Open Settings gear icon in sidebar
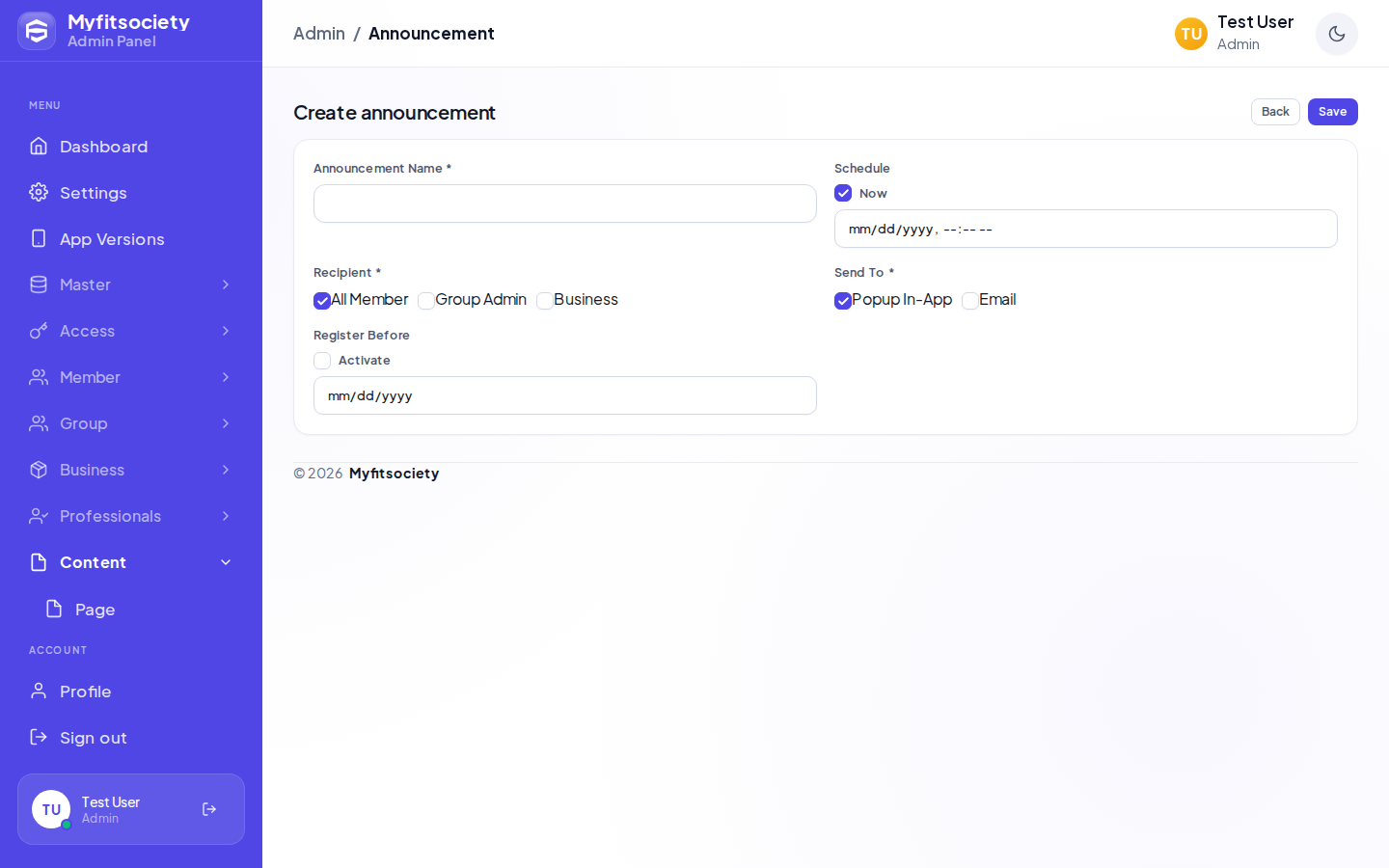This screenshot has width=1389, height=868. (x=39, y=192)
